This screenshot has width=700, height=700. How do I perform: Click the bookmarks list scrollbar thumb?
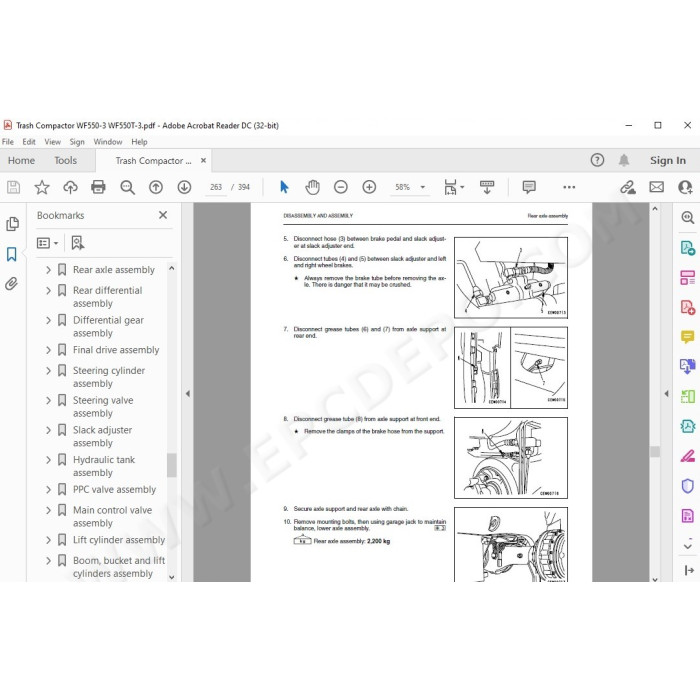[171, 465]
